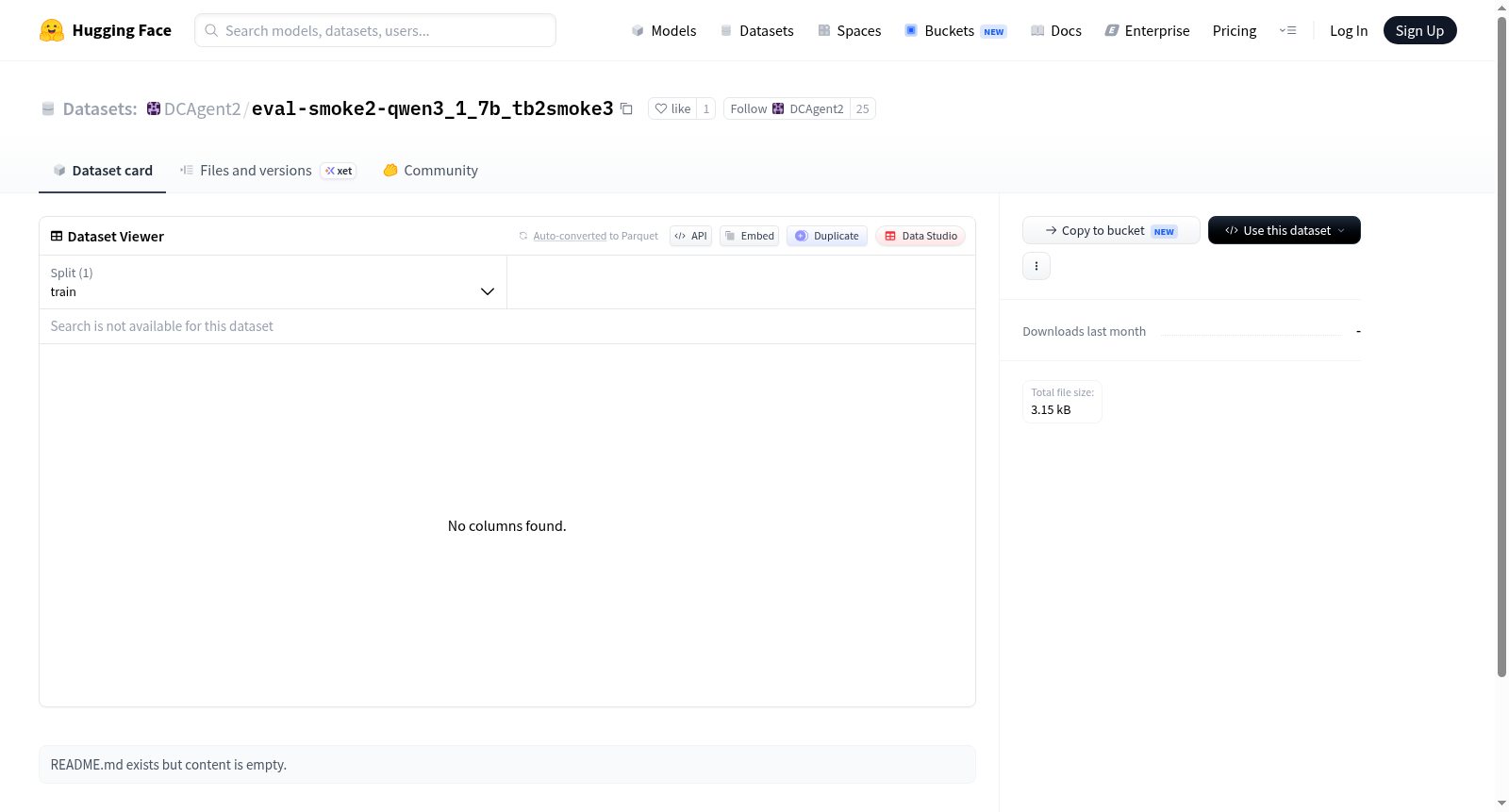Open the API button in Dataset Viewer
This screenshot has width=1509, height=812.
[690, 236]
